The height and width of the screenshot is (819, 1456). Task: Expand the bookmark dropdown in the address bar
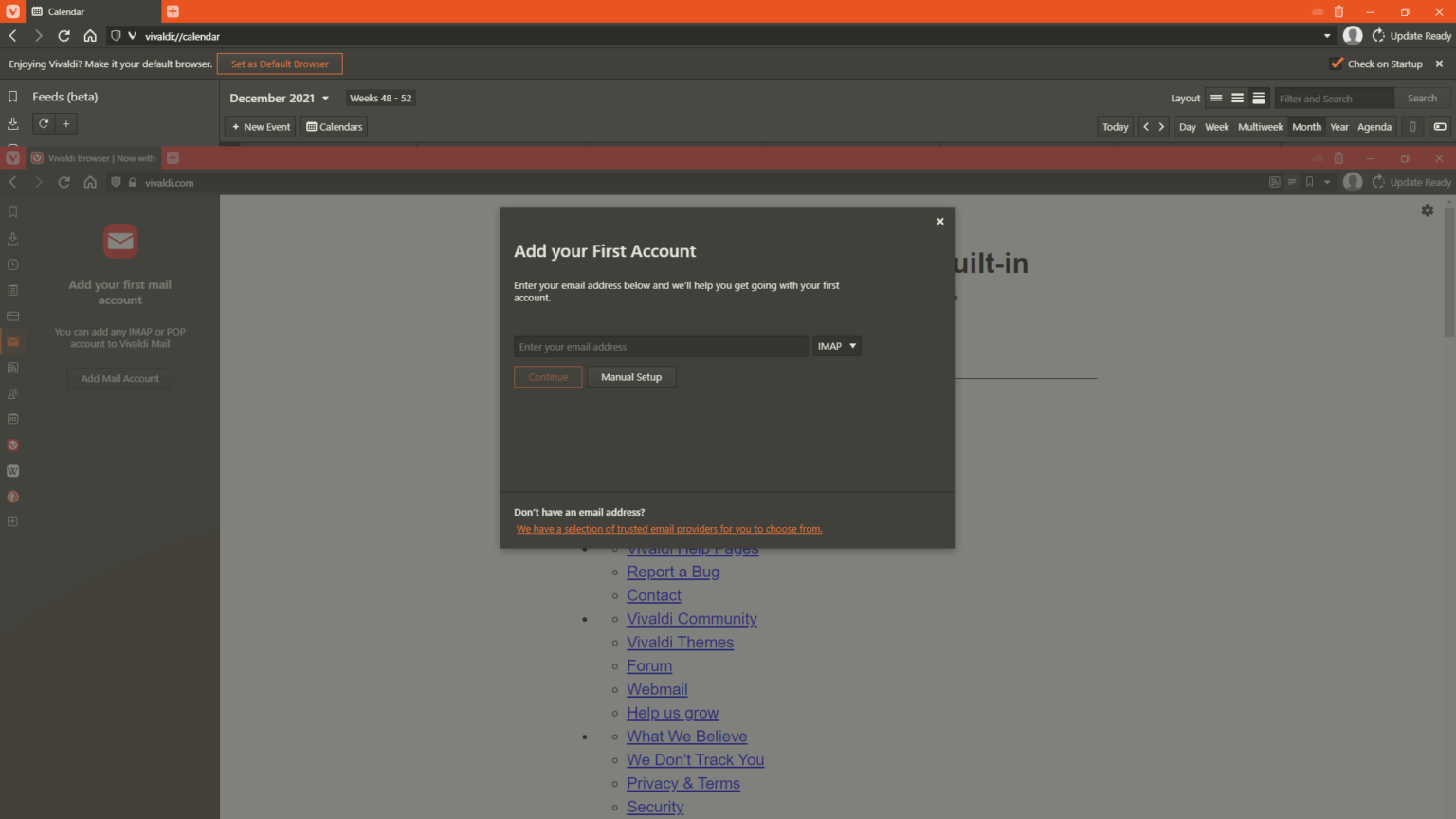[1326, 182]
